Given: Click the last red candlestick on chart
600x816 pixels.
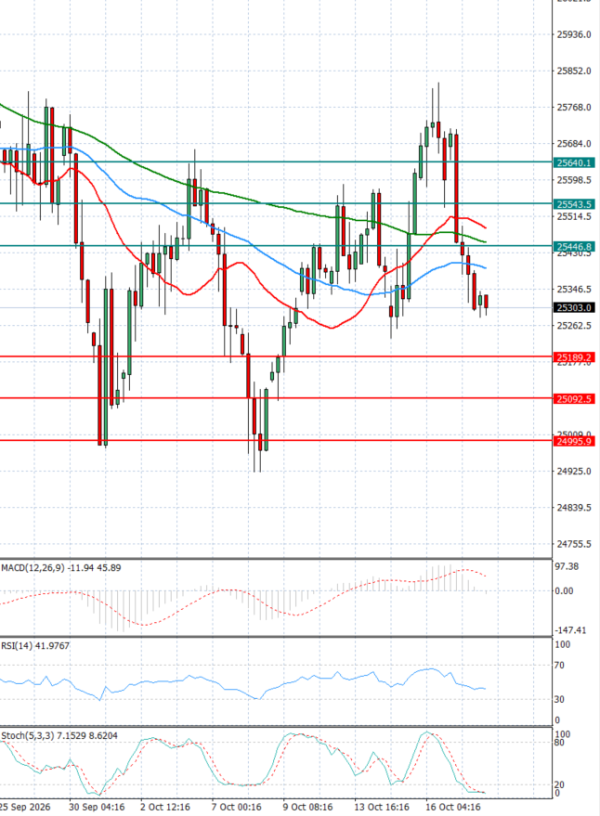Looking at the screenshot, I should point(486,301).
